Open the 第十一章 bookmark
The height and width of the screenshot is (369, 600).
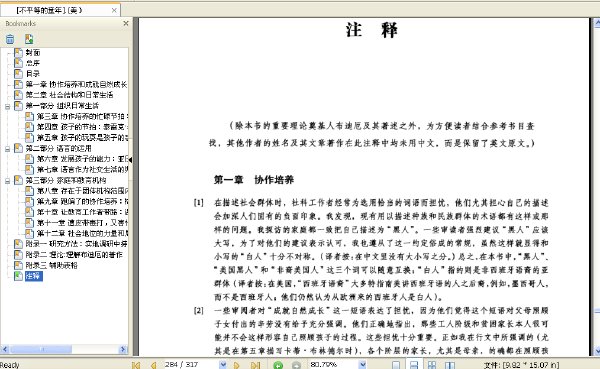pos(82,222)
